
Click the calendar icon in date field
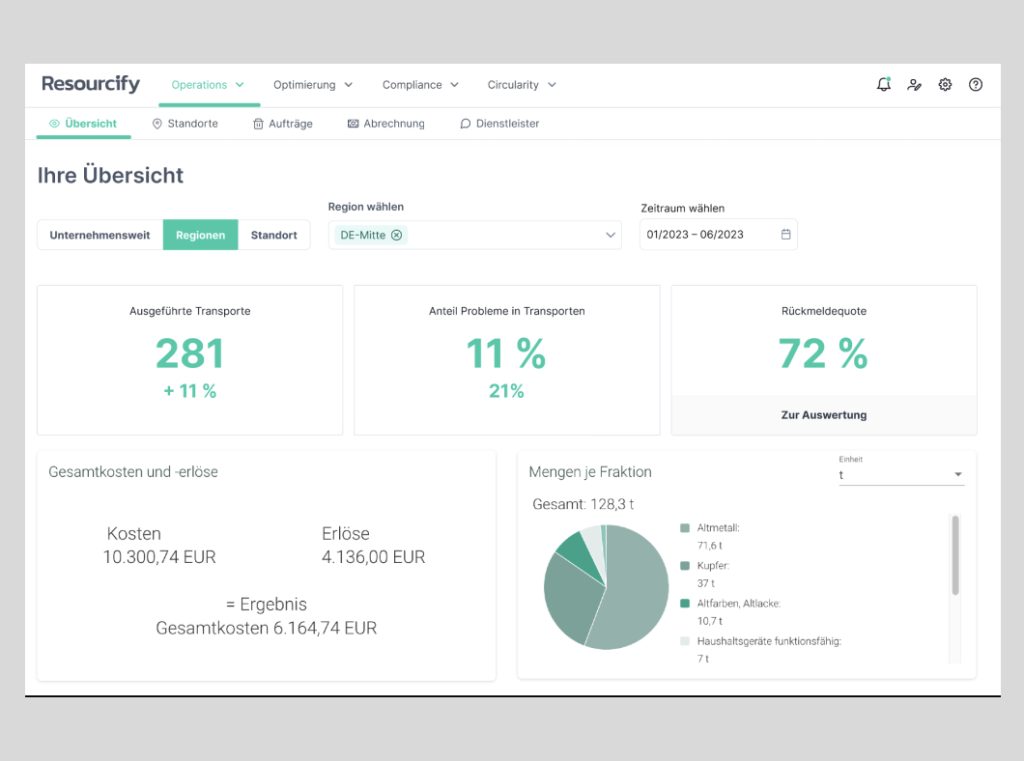point(786,235)
